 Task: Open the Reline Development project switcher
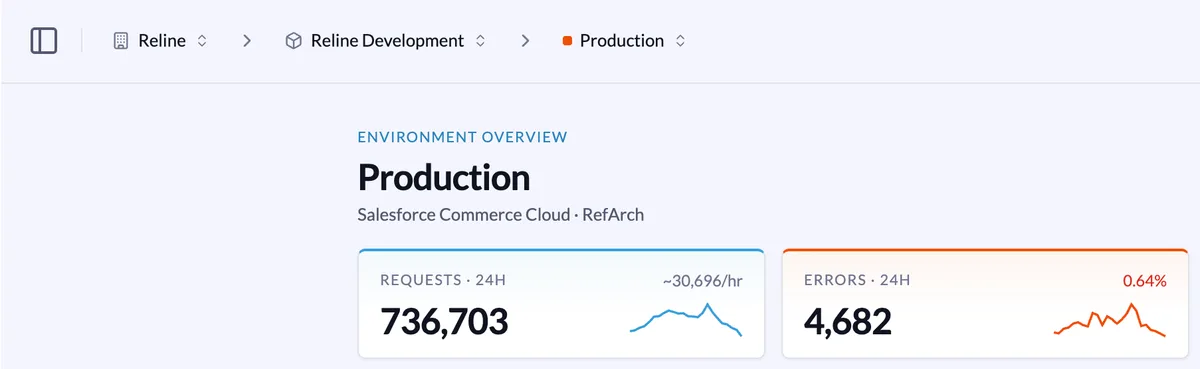pos(385,41)
